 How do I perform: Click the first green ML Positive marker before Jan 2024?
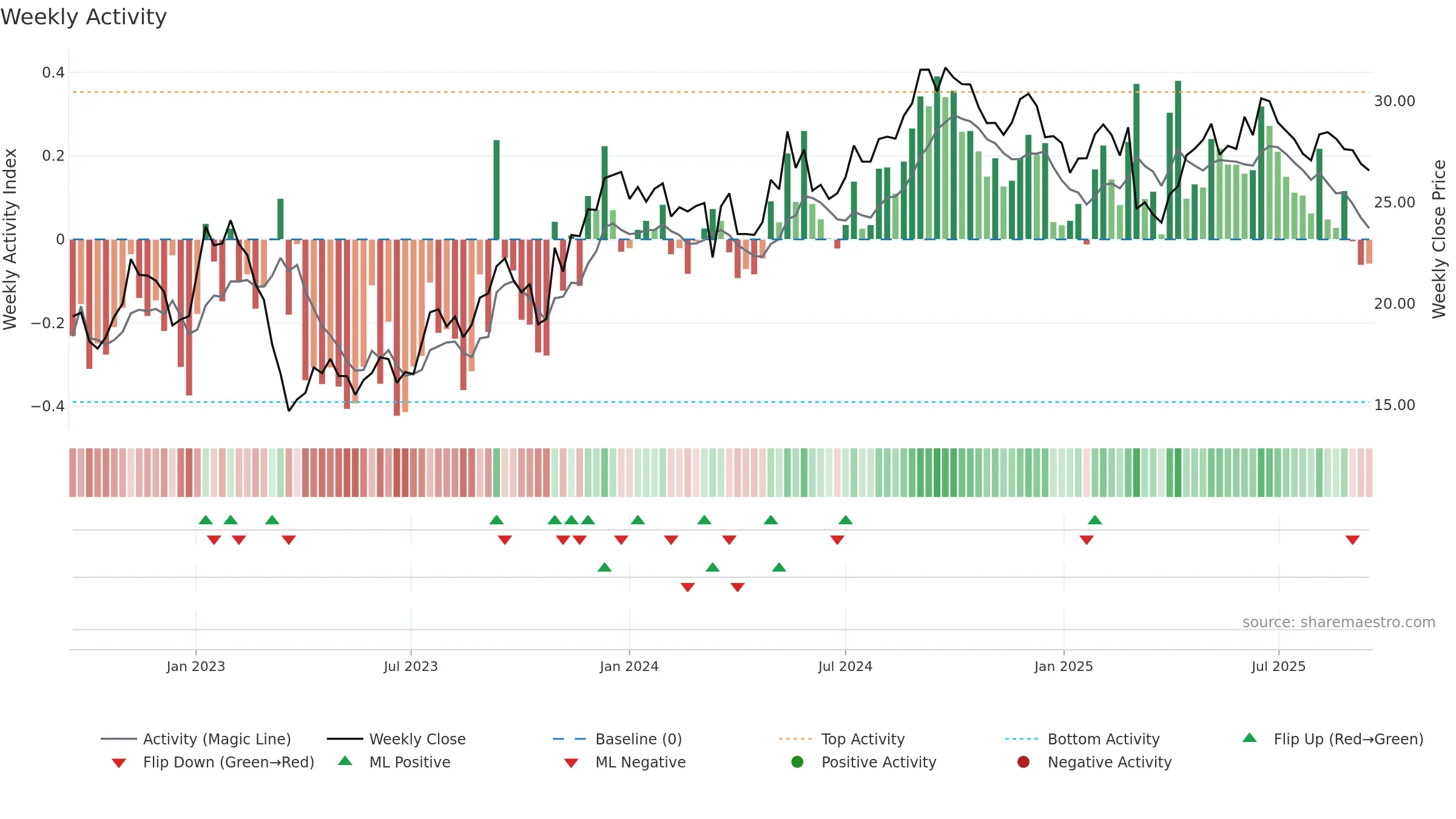point(604,567)
